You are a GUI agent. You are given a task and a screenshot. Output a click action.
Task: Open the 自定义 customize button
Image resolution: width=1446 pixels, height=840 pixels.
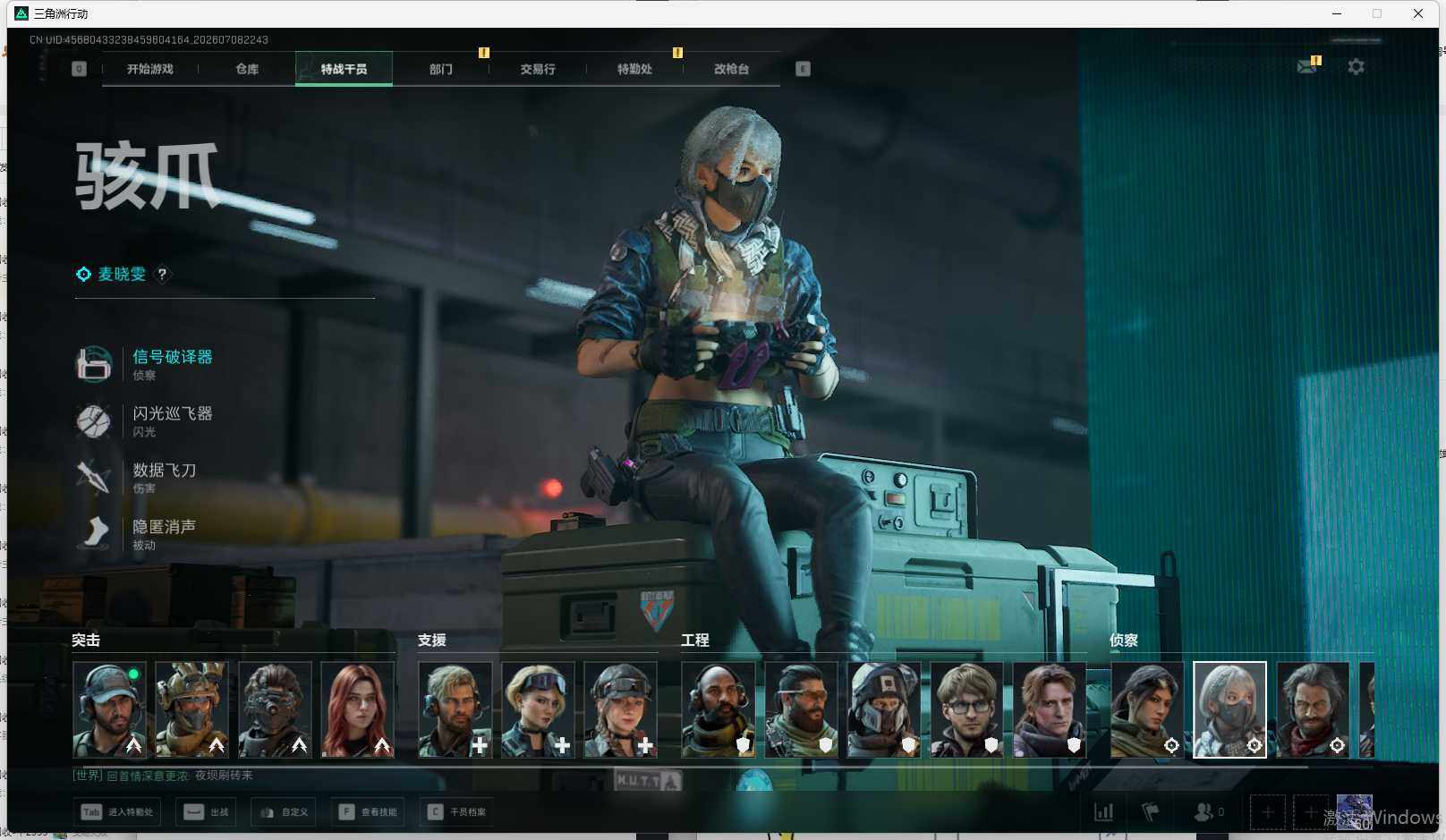pos(284,812)
